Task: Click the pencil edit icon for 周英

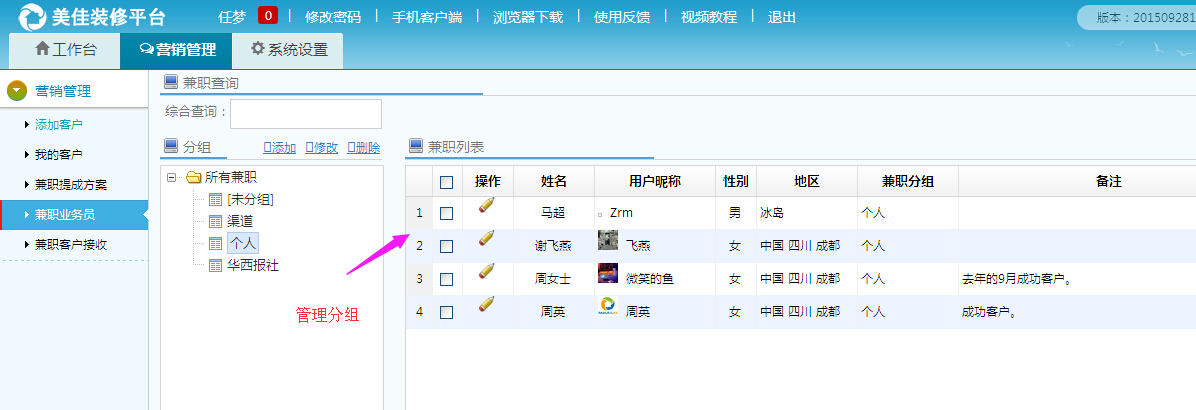Action: click(x=486, y=304)
